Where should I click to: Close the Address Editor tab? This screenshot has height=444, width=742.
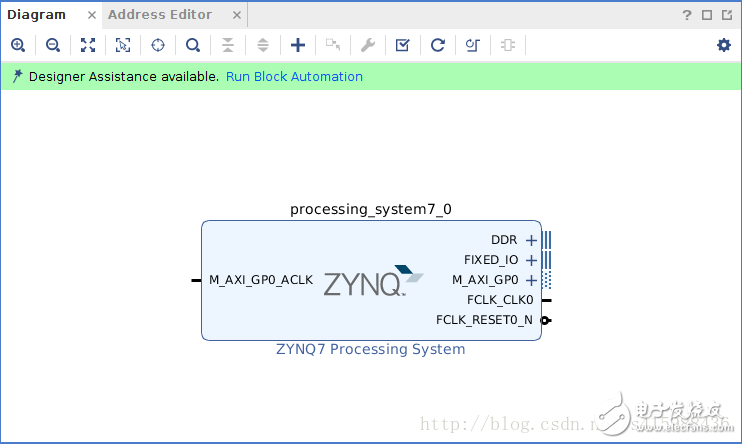[237, 16]
